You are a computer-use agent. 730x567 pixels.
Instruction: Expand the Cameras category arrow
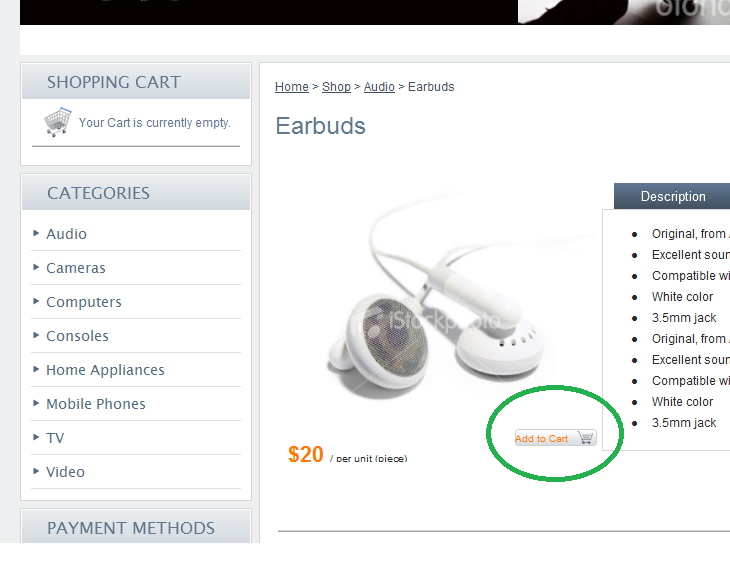[x=36, y=267]
